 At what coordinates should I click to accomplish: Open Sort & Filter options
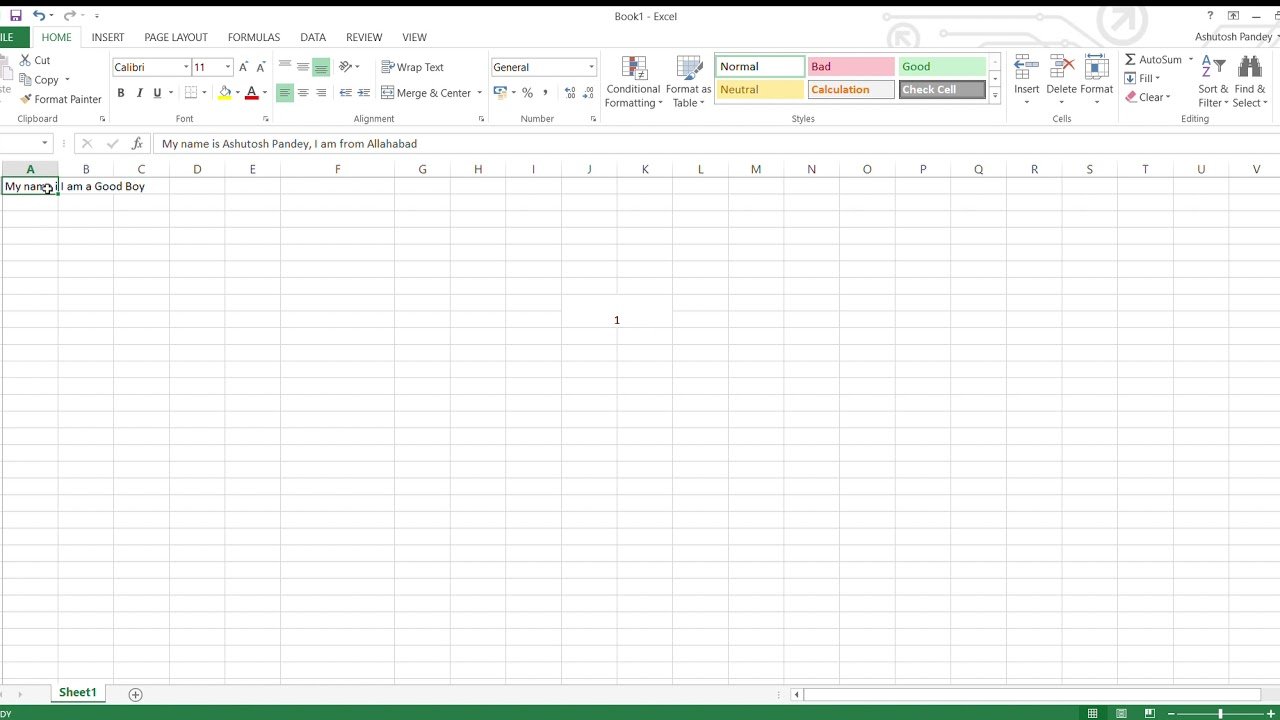[1214, 82]
